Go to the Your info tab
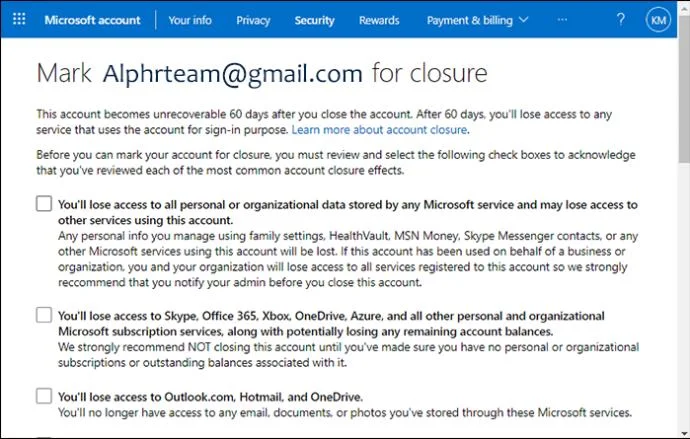The image size is (690, 439). click(190, 20)
